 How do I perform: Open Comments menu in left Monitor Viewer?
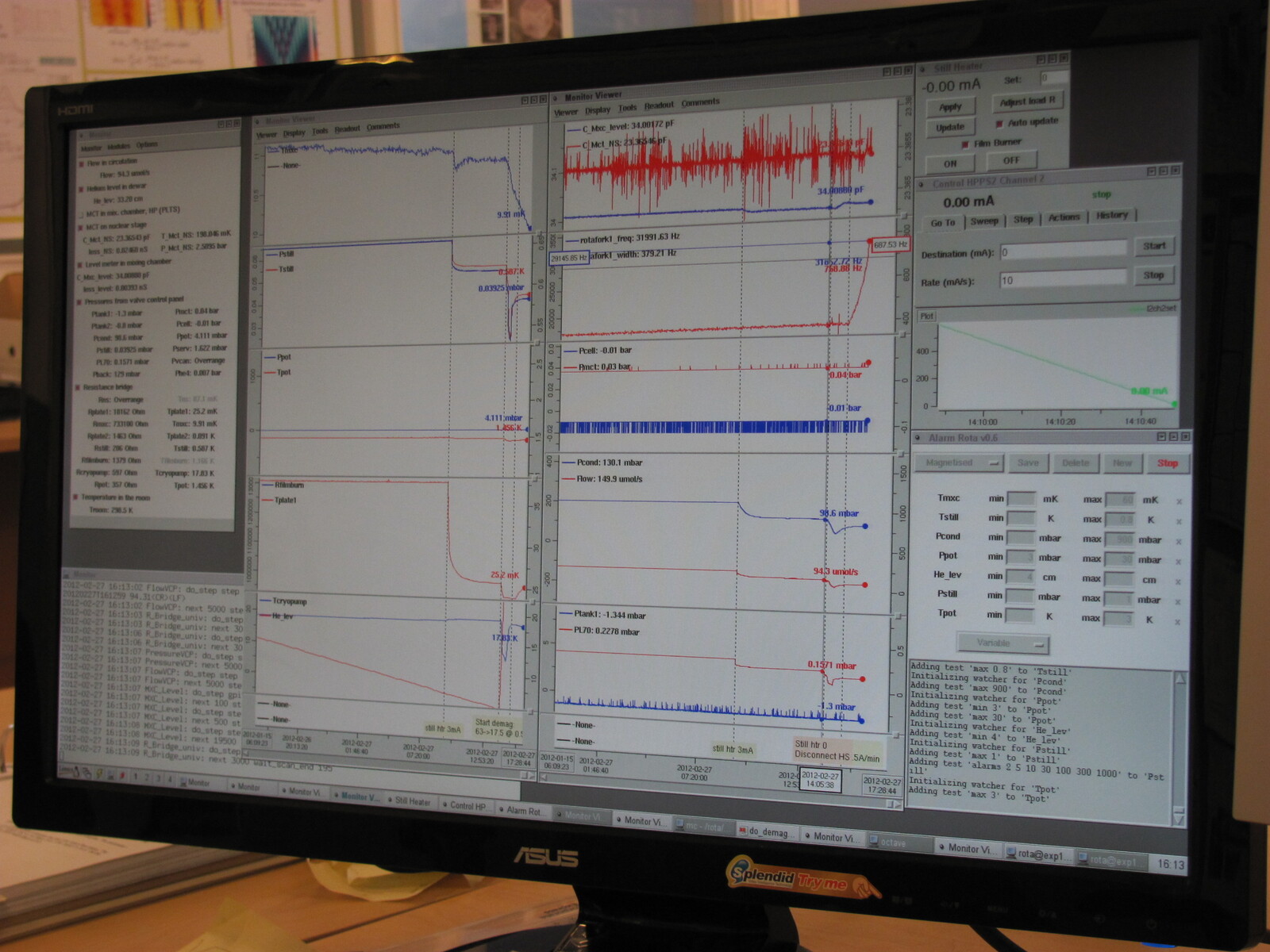(383, 126)
